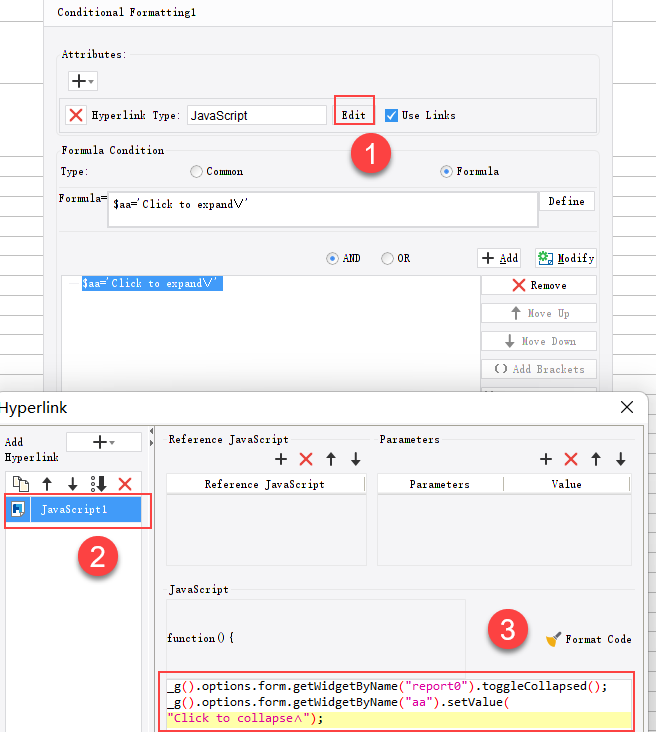
Task: Click Format Code button
Action: (589, 639)
